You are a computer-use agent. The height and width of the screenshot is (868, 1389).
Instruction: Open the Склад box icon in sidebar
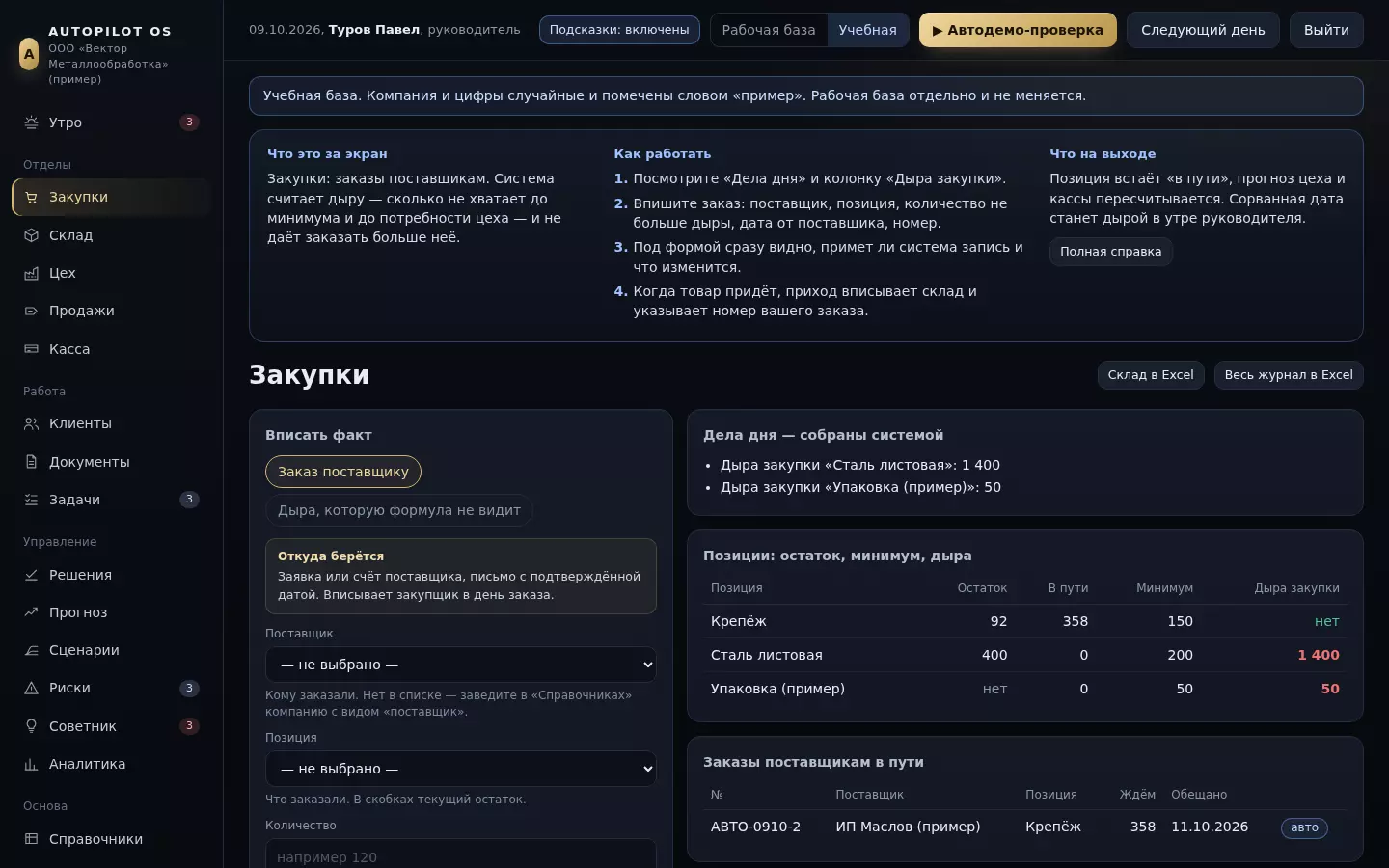31,235
